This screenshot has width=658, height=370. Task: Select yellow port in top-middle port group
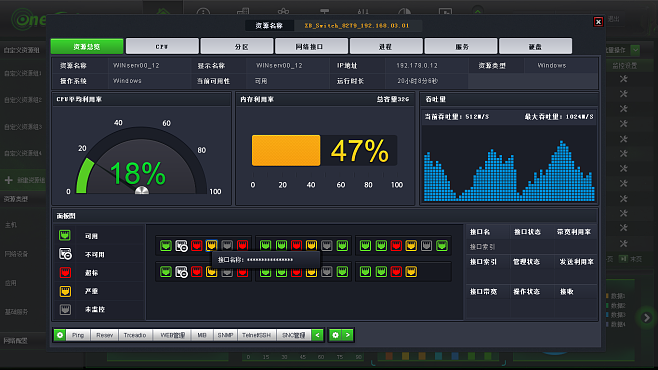[311, 245]
